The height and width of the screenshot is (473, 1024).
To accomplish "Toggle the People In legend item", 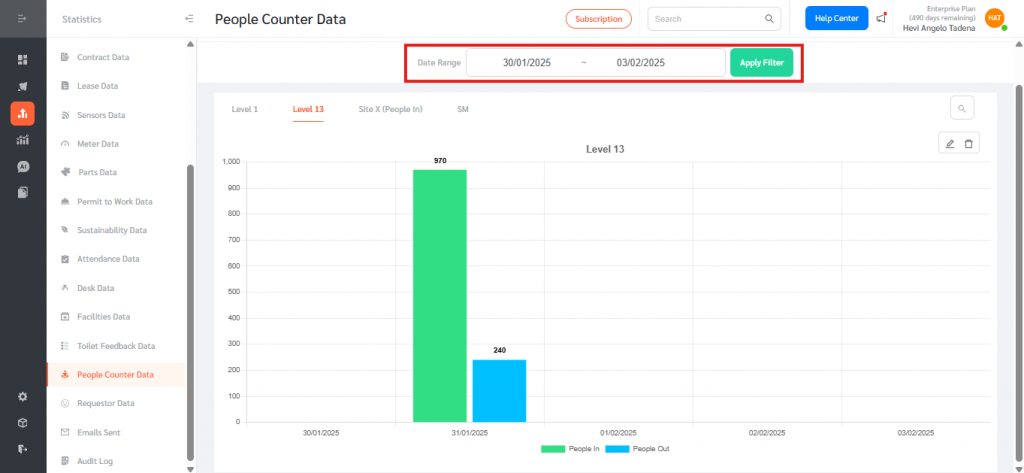I will (571, 449).
